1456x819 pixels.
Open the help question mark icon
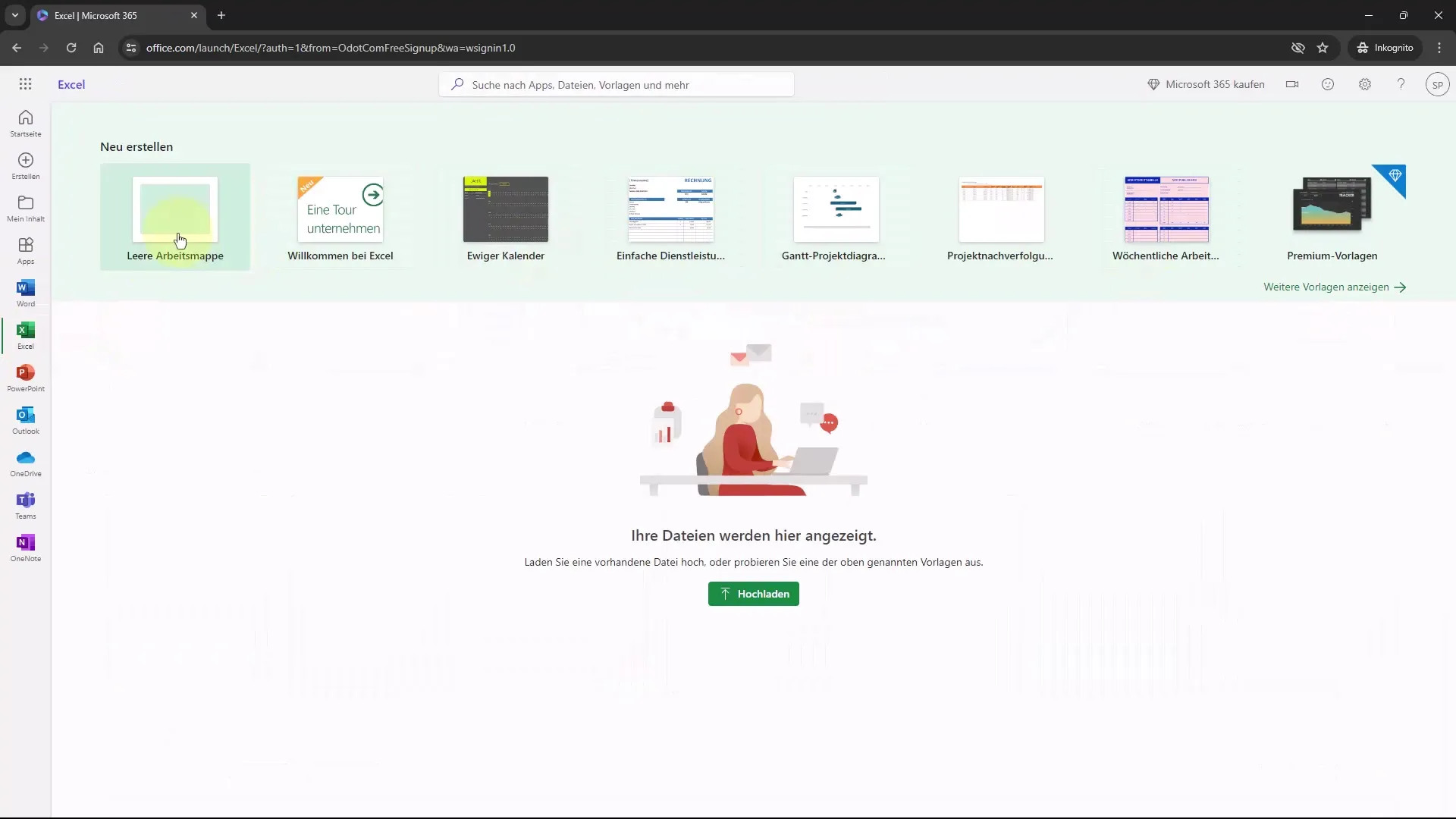(x=1401, y=84)
